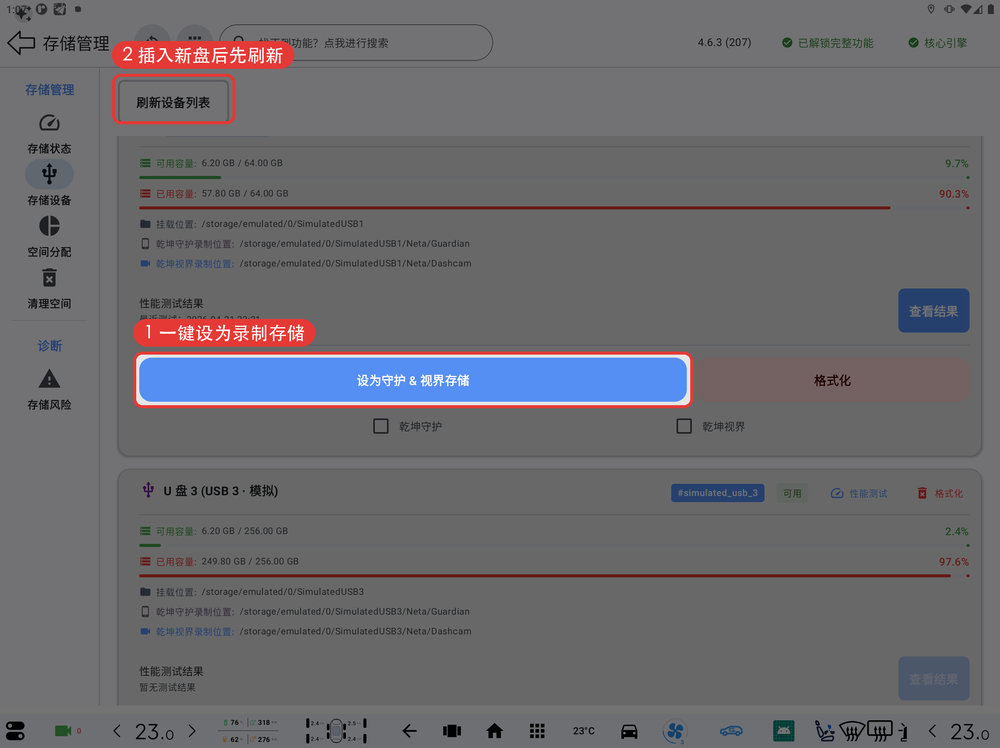Tap the car front icon in the bottom bar

pyautogui.click(x=629, y=731)
